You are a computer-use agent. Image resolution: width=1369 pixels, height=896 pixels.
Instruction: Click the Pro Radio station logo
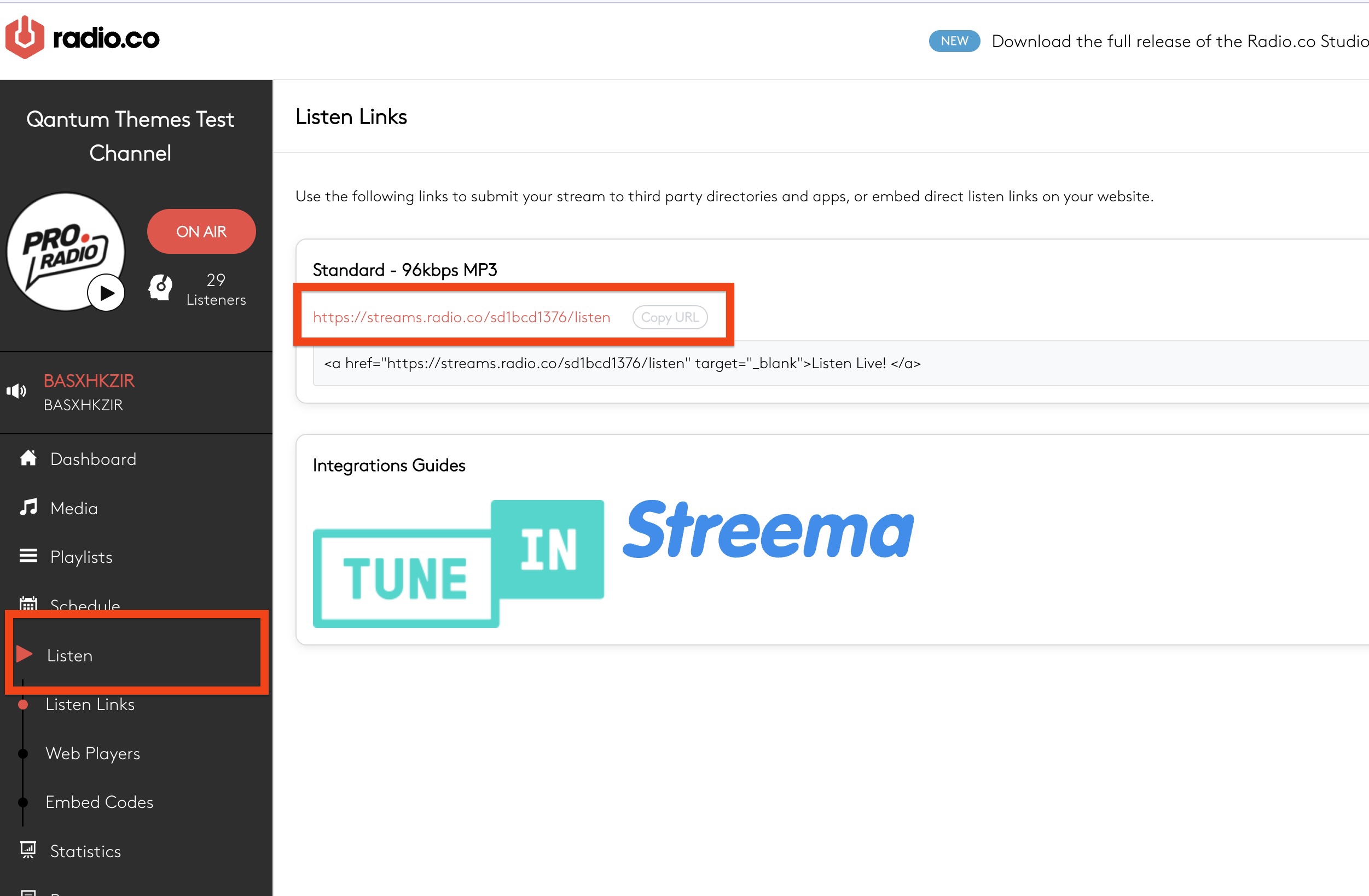click(65, 251)
